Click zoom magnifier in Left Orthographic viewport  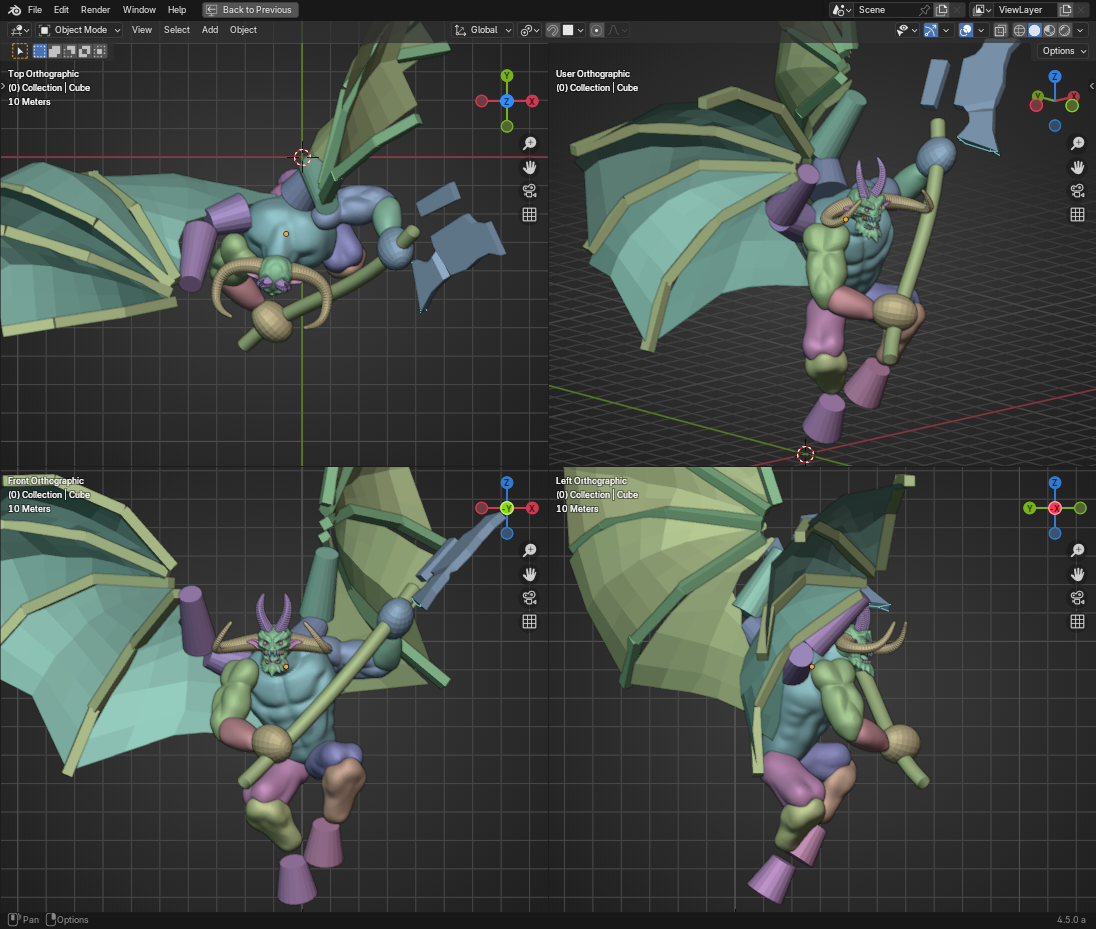tap(1078, 550)
